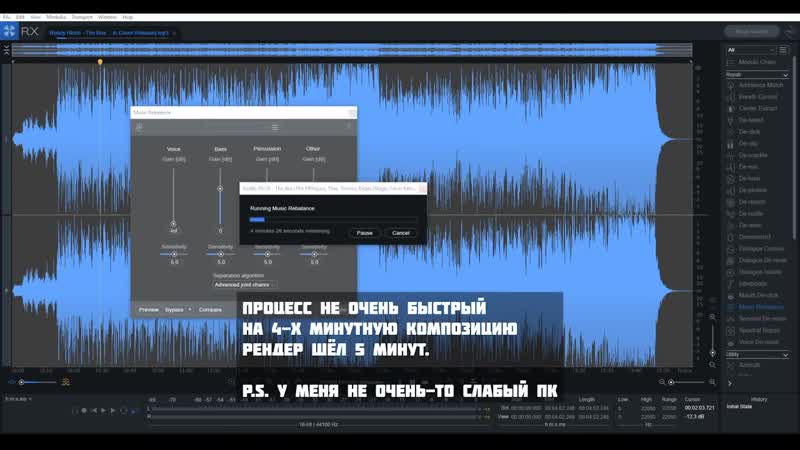Image resolution: width=800 pixels, height=450 pixels.
Task: Open the Mouth De-click module
Action: pos(757,295)
